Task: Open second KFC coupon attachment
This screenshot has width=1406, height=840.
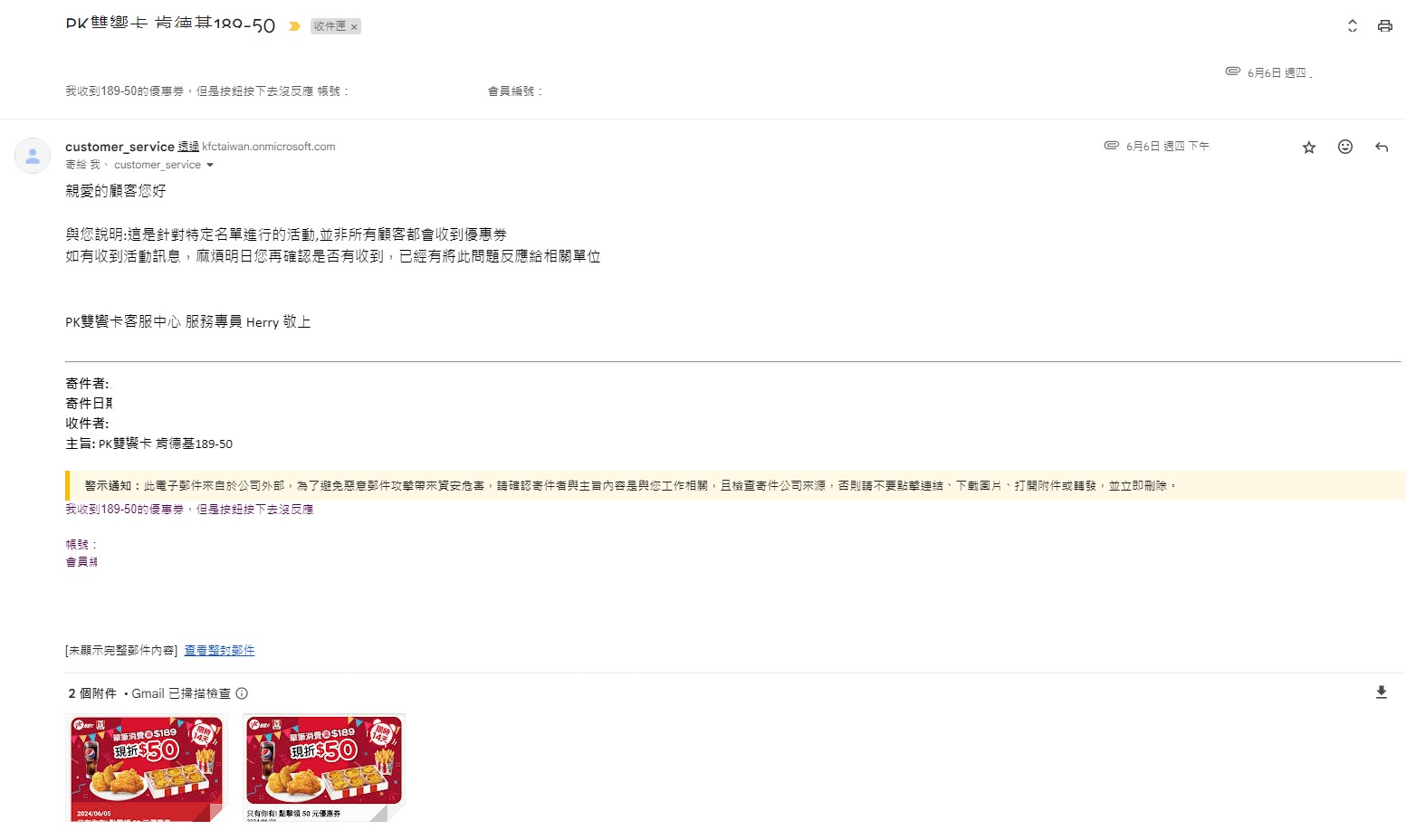Action: coord(323,768)
